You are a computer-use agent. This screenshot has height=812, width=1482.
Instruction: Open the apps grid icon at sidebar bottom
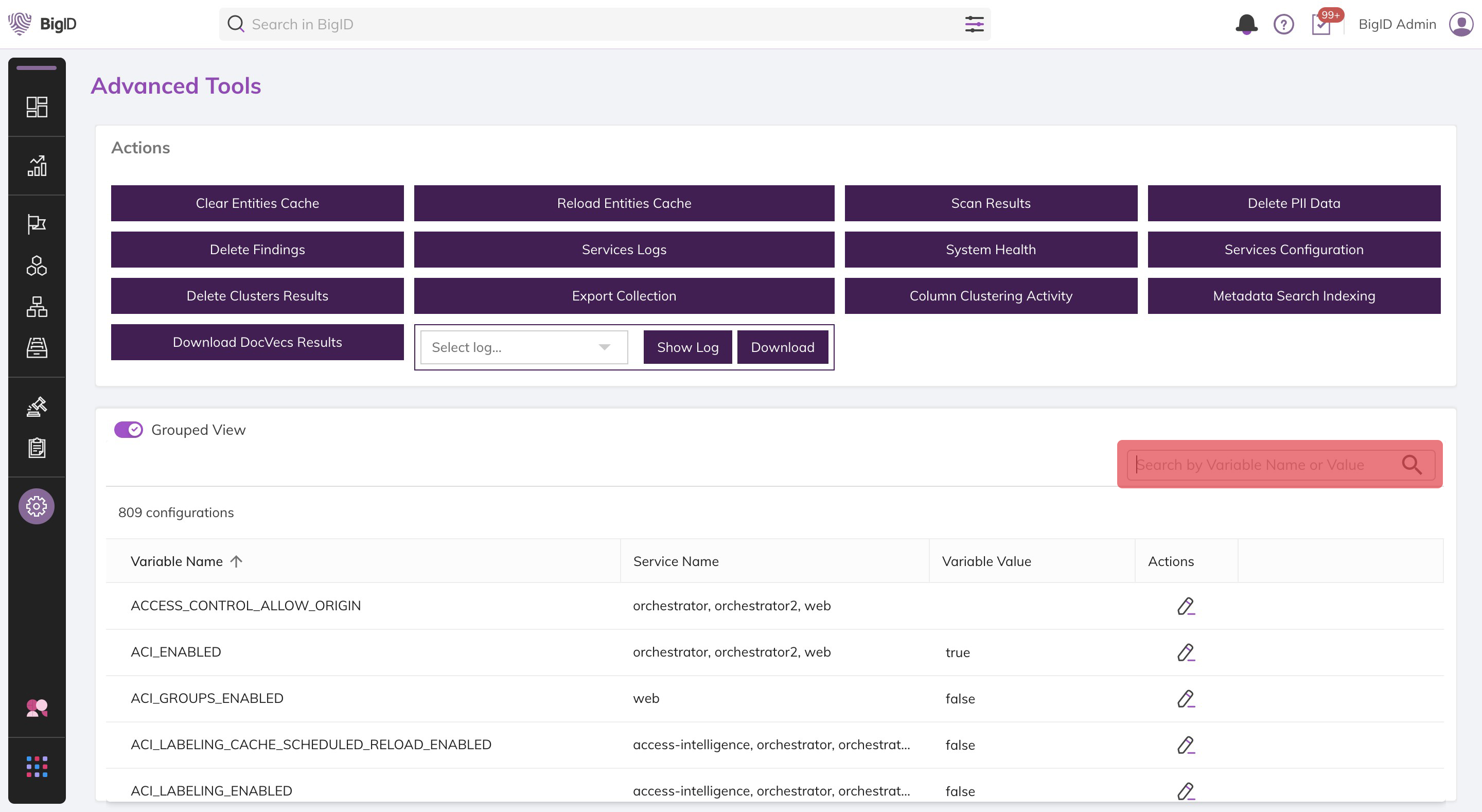click(x=37, y=767)
